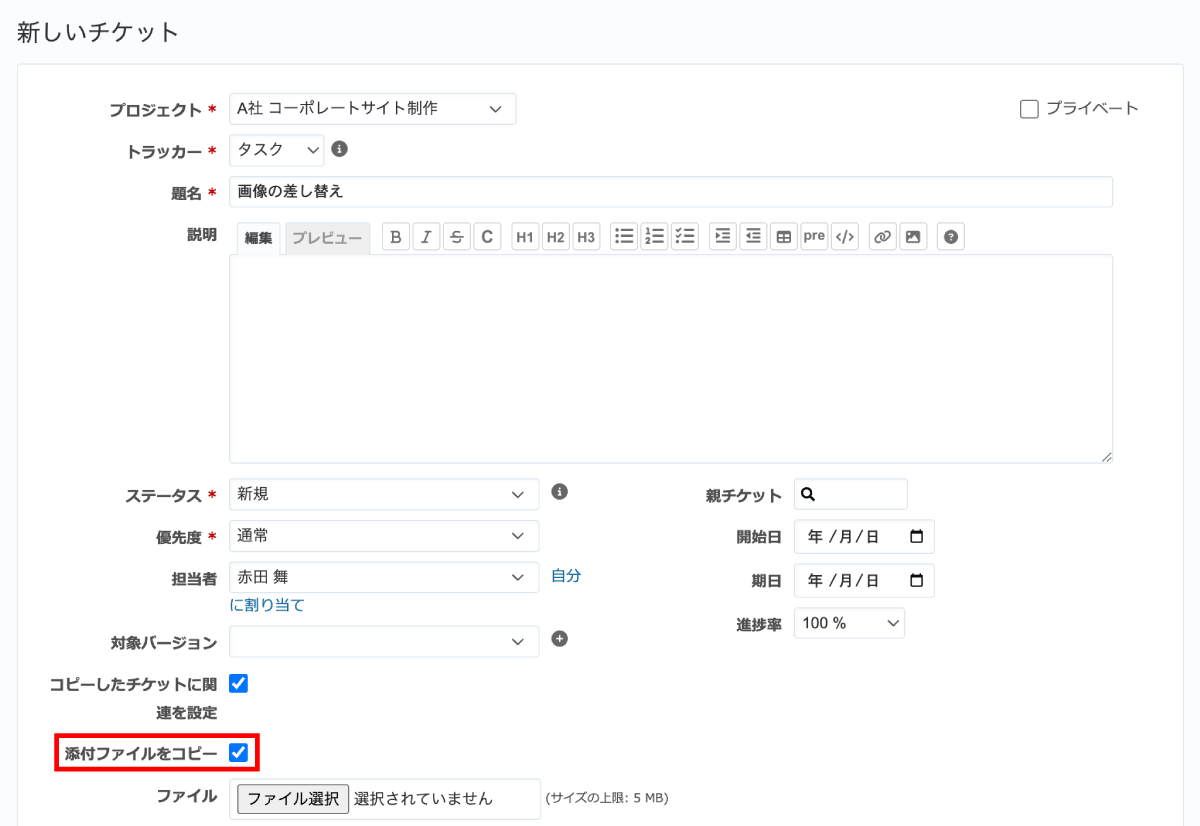This screenshot has width=1200, height=826.
Task: Click the ファイル選択 button
Action: (293, 798)
